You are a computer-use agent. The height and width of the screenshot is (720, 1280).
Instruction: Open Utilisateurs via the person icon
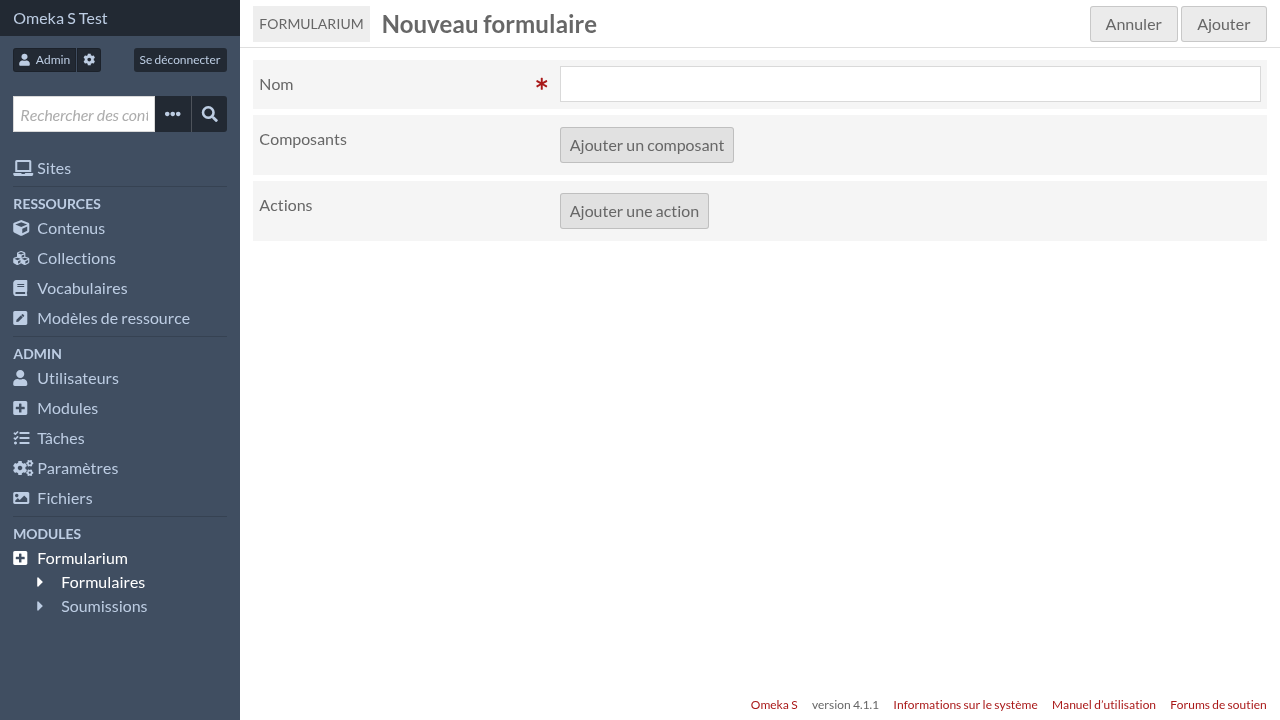pyautogui.click(x=21, y=377)
